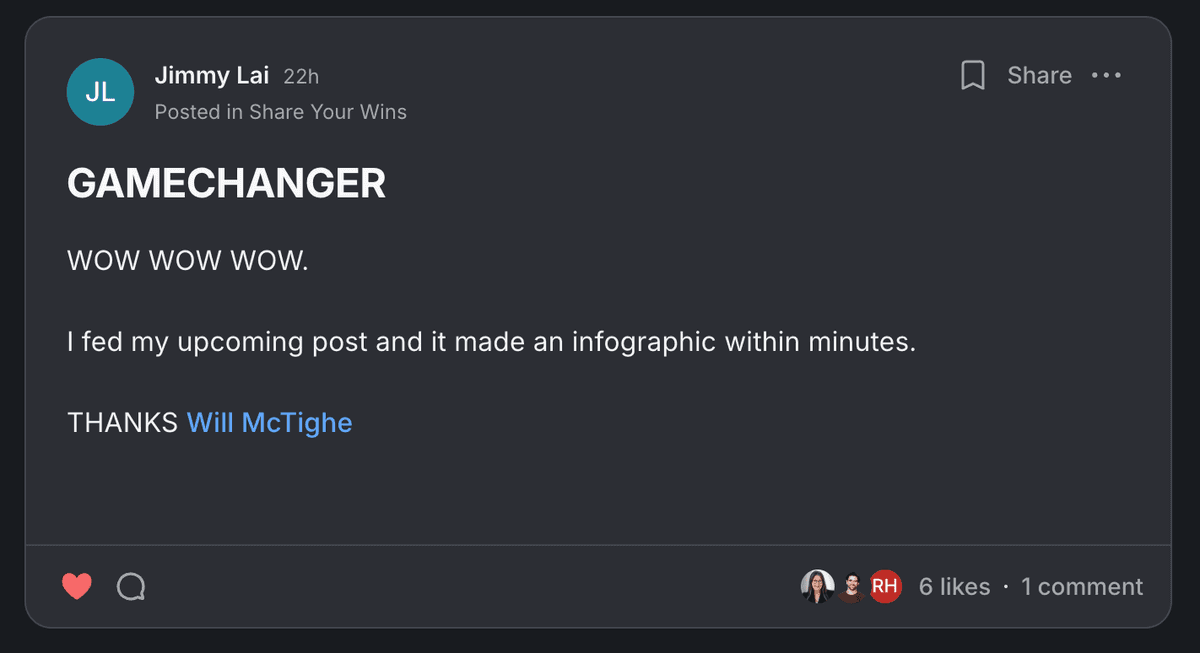Viewport: 1200px width, 653px height.
Task: Save the post with the bookmark icon
Action: tap(972, 76)
